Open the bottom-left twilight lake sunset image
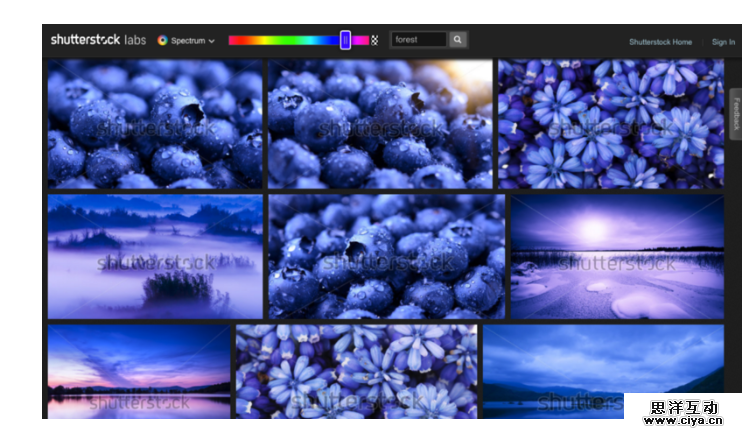This screenshot has width=752, height=436. (x=139, y=370)
